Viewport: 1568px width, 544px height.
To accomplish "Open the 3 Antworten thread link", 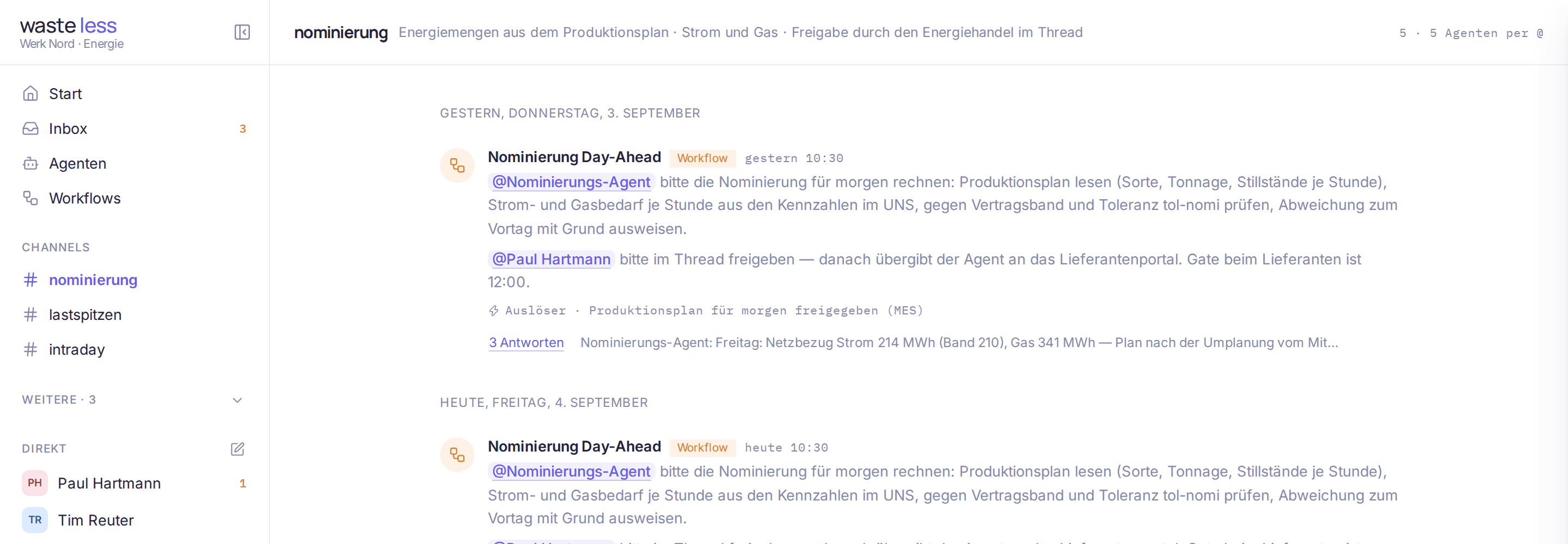I will tap(526, 343).
